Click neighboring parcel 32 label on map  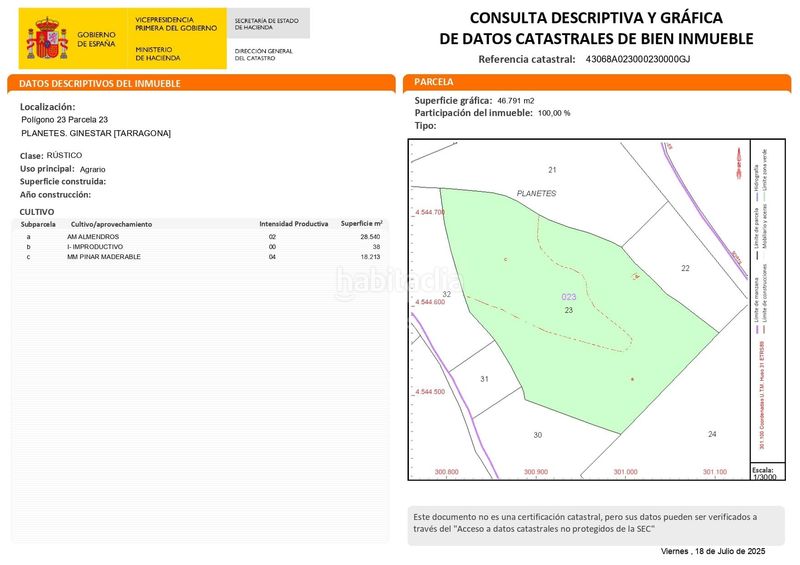pyautogui.click(x=446, y=294)
